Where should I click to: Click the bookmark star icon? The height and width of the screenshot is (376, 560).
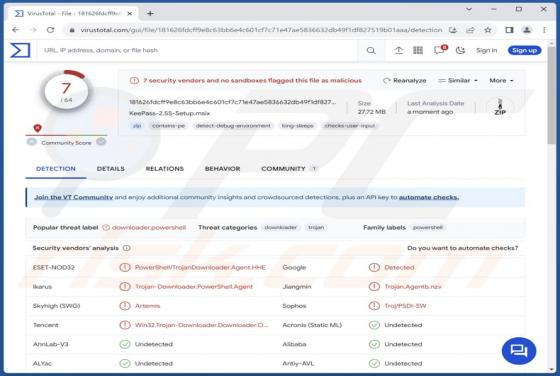point(488,30)
